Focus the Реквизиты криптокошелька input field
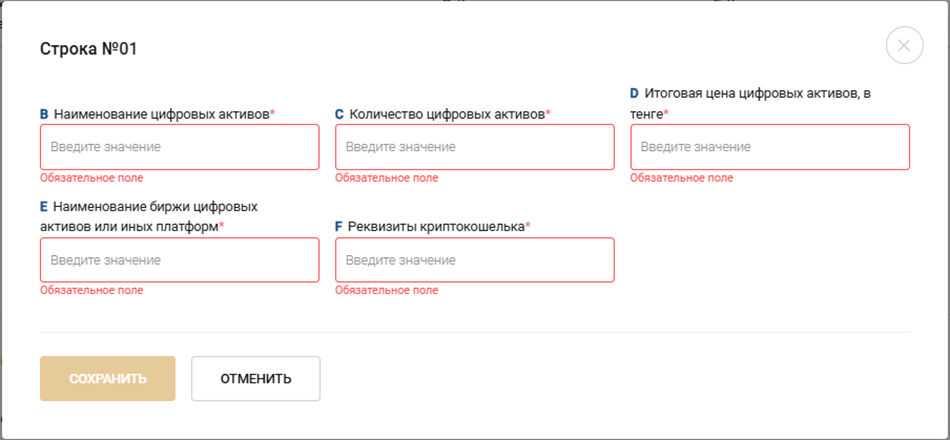 (x=475, y=260)
